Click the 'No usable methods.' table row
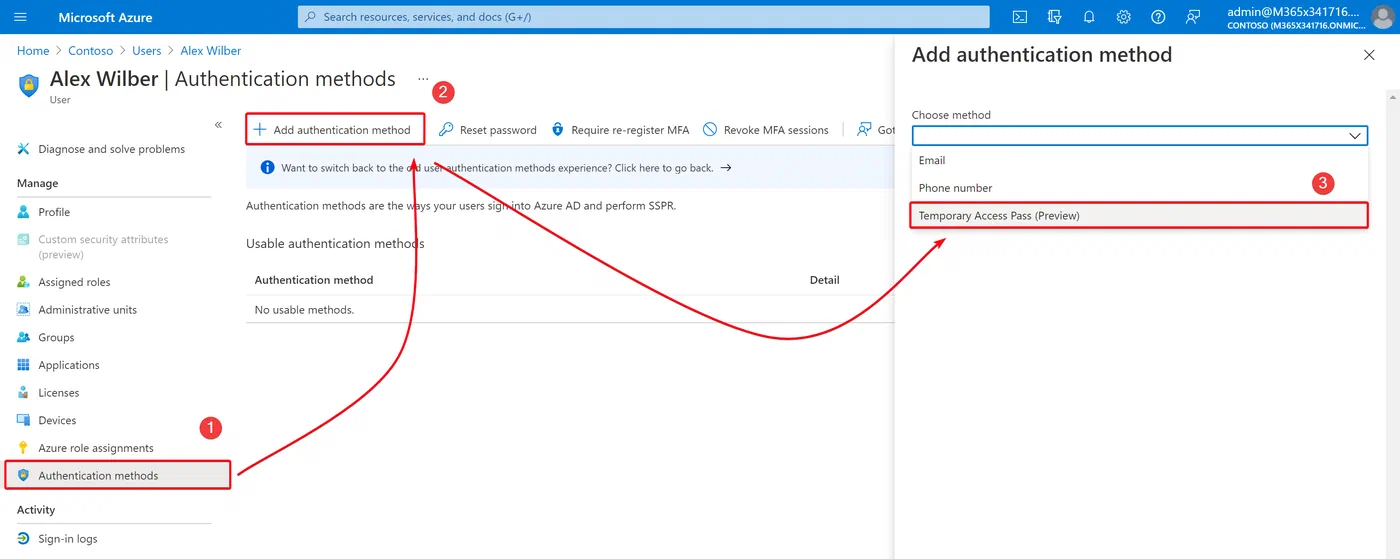1400x559 pixels. (x=570, y=310)
